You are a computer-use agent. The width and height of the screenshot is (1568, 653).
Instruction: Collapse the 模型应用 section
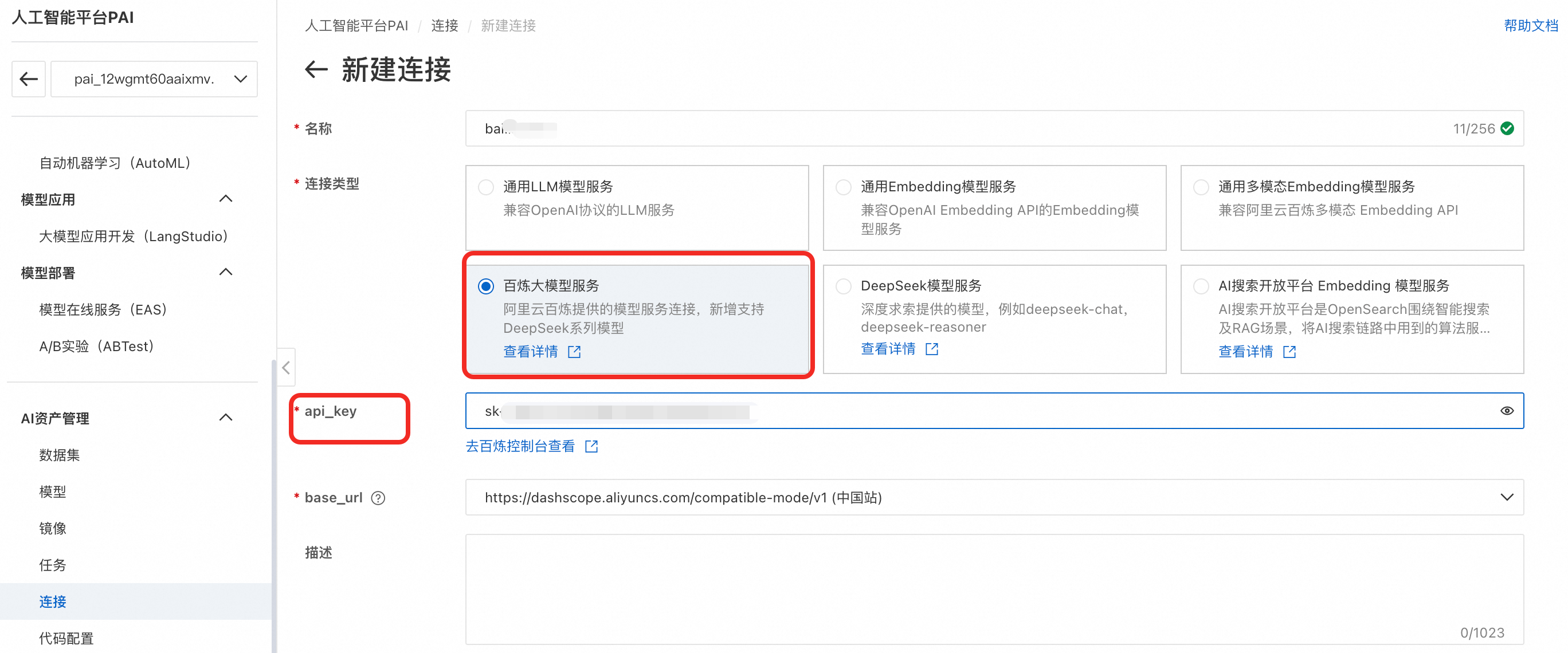226,199
